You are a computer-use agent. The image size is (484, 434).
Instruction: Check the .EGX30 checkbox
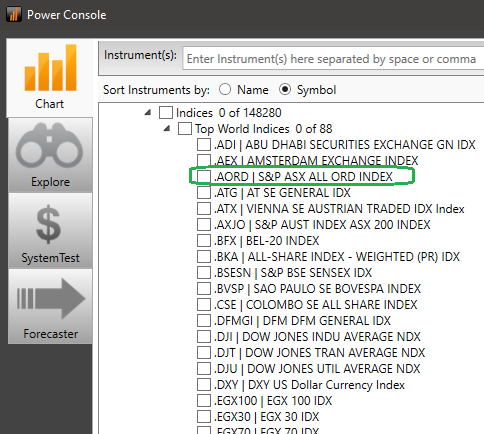(x=204, y=417)
